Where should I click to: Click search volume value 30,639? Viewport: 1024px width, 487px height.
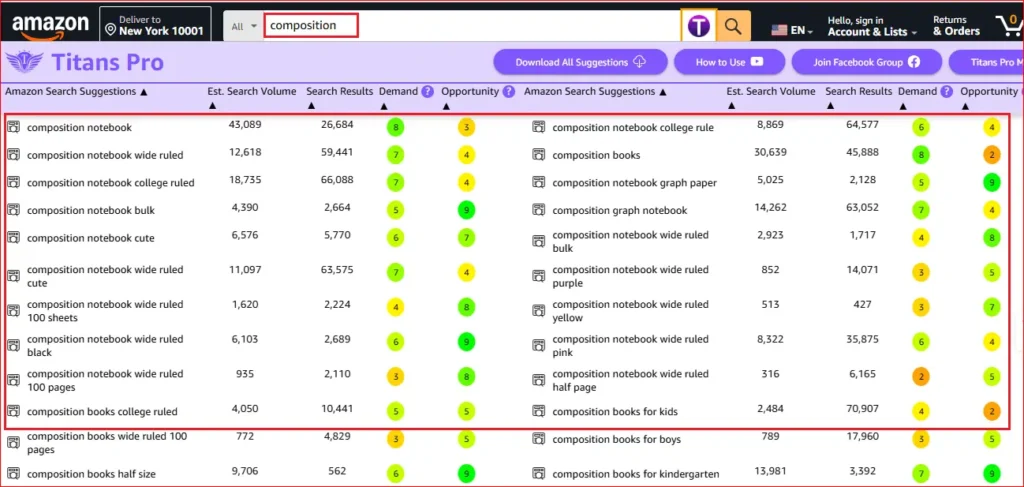coord(770,152)
